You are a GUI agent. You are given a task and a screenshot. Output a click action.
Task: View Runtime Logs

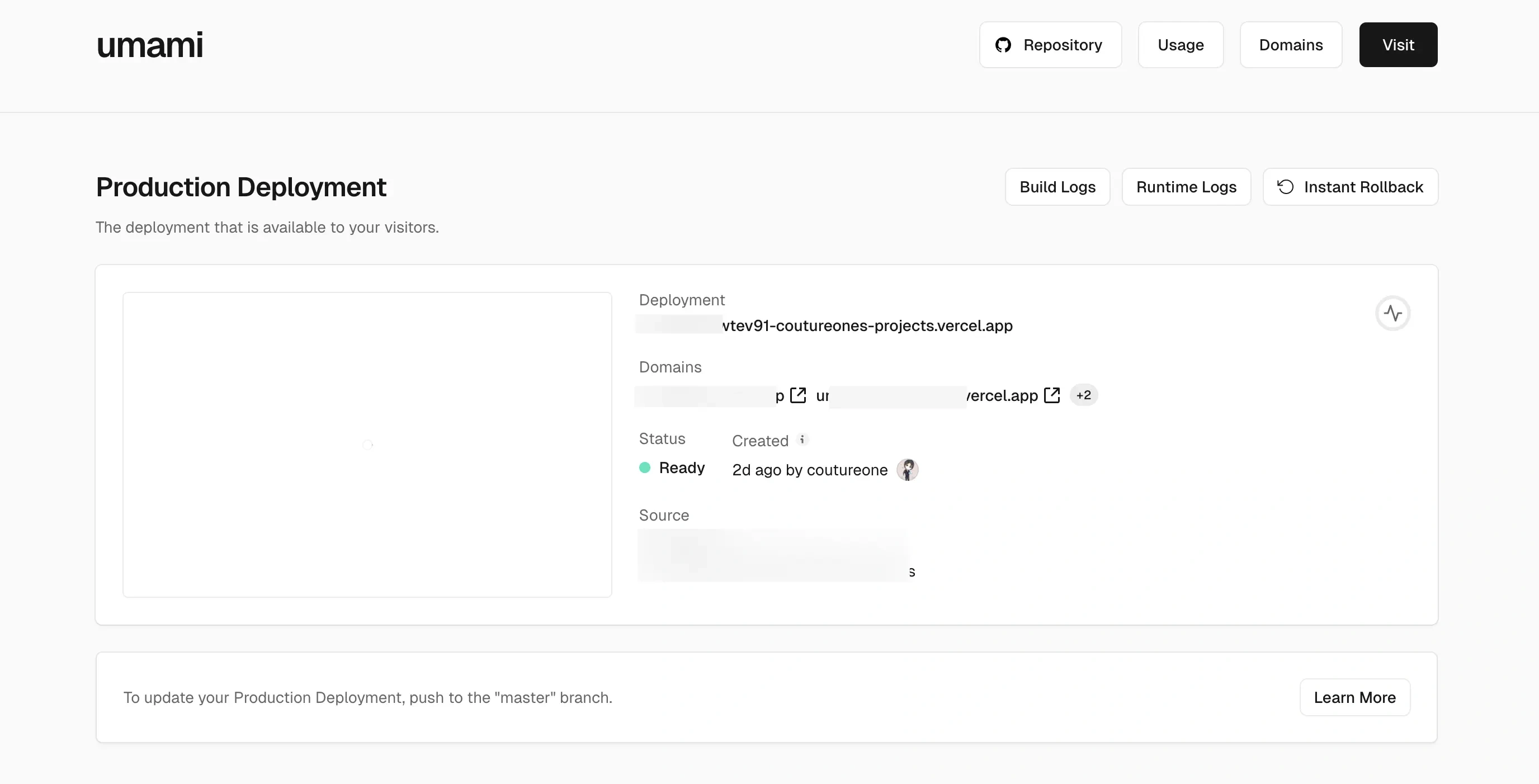pos(1186,187)
